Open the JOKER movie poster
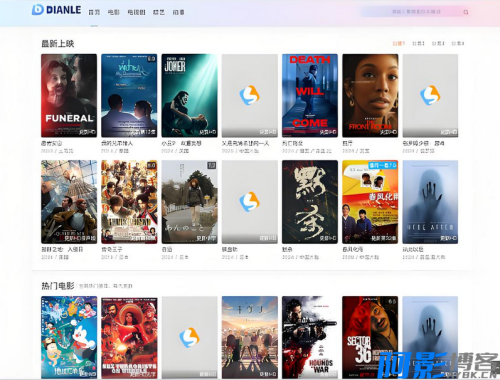The height and width of the screenshot is (380, 500). pos(189,95)
